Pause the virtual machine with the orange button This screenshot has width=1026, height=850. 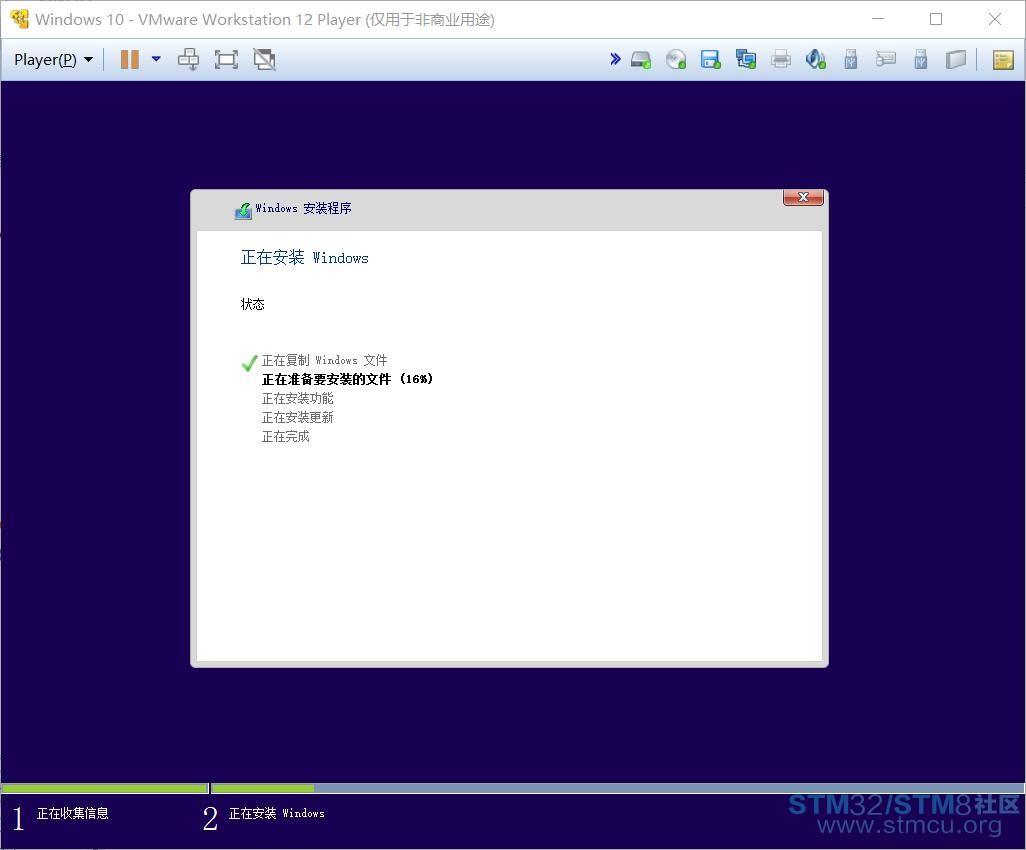130,60
